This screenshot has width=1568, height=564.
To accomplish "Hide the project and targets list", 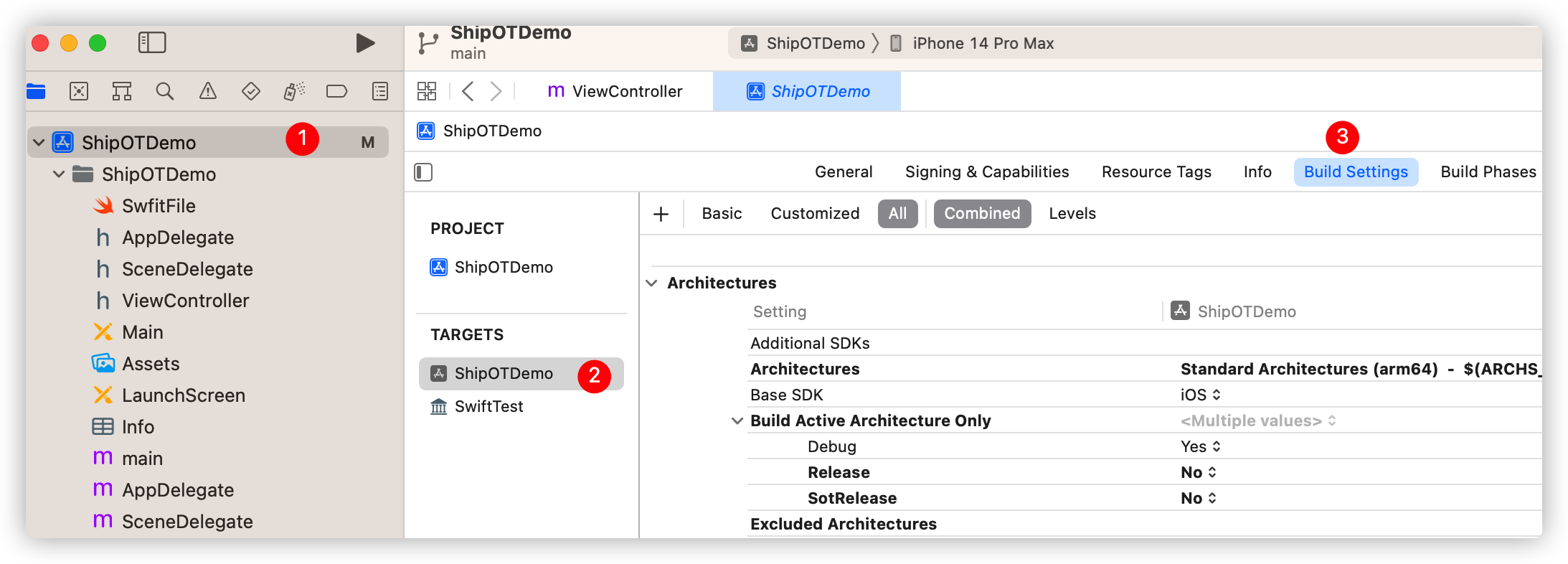I will [423, 172].
